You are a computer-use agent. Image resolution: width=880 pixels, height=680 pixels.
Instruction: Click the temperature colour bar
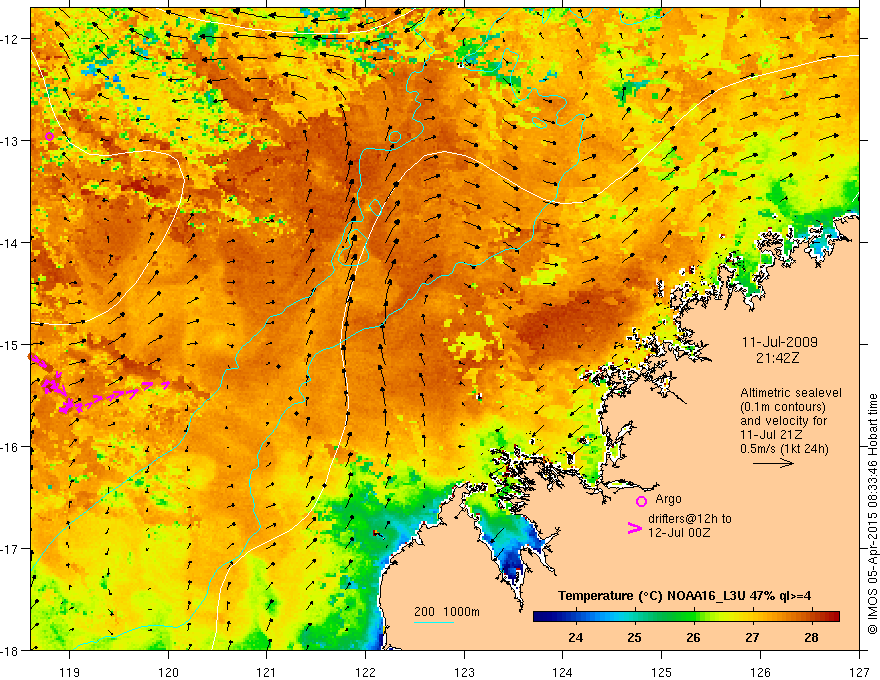[686, 617]
